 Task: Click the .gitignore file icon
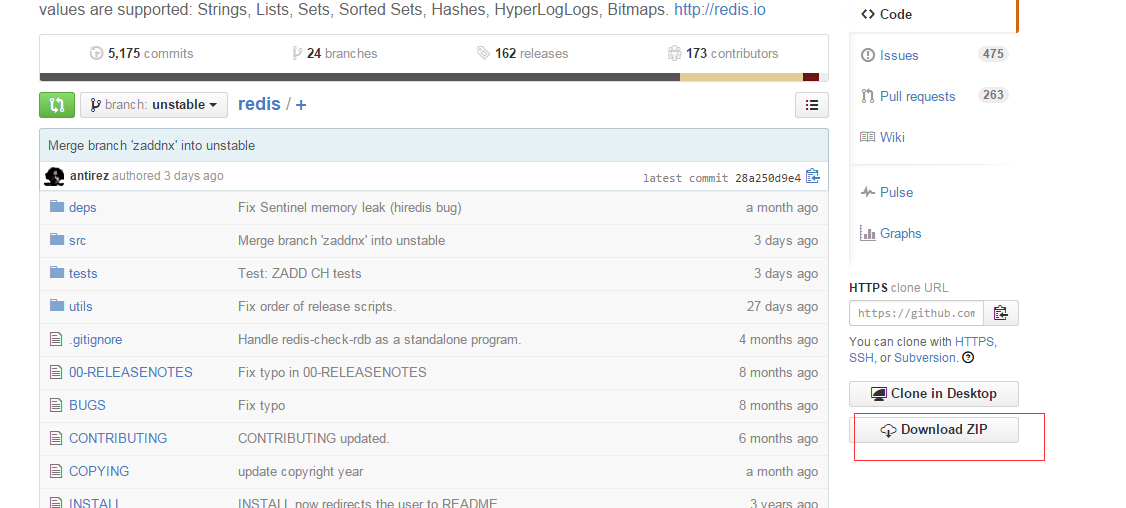(x=56, y=339)
